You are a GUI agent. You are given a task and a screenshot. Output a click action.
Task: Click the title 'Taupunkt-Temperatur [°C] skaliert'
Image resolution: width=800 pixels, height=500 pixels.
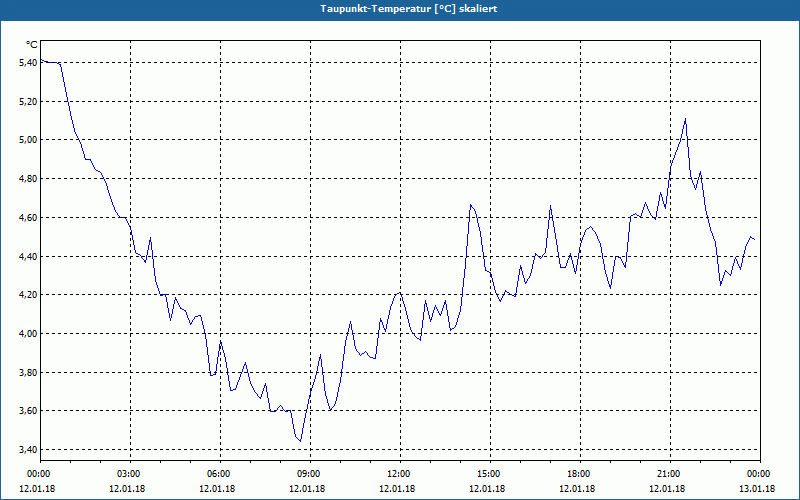tap(409, 9)
